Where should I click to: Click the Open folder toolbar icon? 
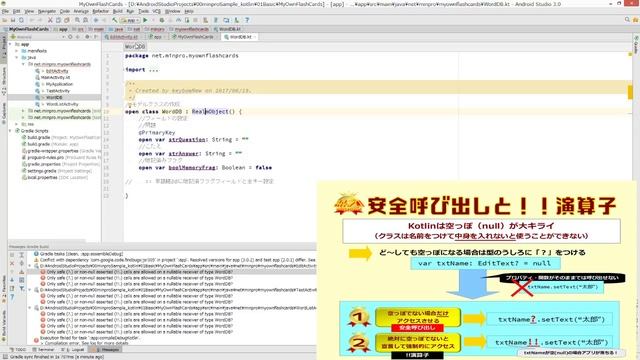coord(5,20)
